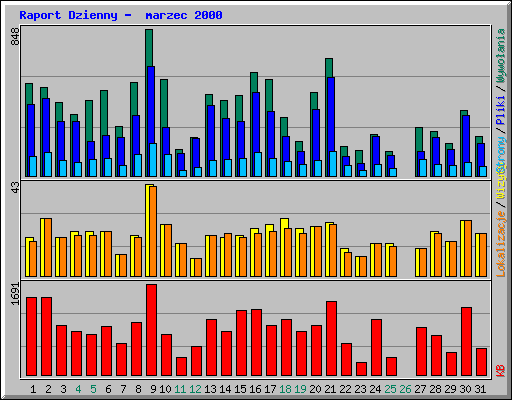Image resolution: width=512 pixels, height=400 pixels.
Task: Click the chart title Raport Dzienny
Action: tap(68, 15)
